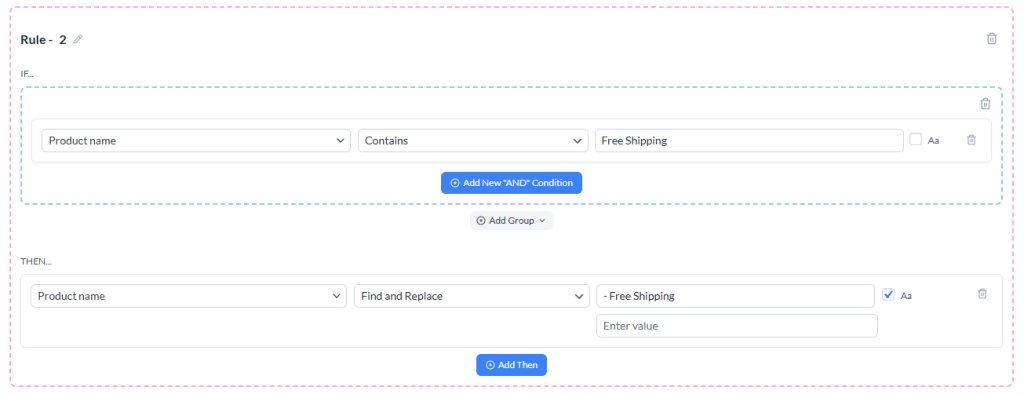Click the empty 'Enter value' replace field
The height and width of the screenshot is (394, 1024).
tap(737, 325)
